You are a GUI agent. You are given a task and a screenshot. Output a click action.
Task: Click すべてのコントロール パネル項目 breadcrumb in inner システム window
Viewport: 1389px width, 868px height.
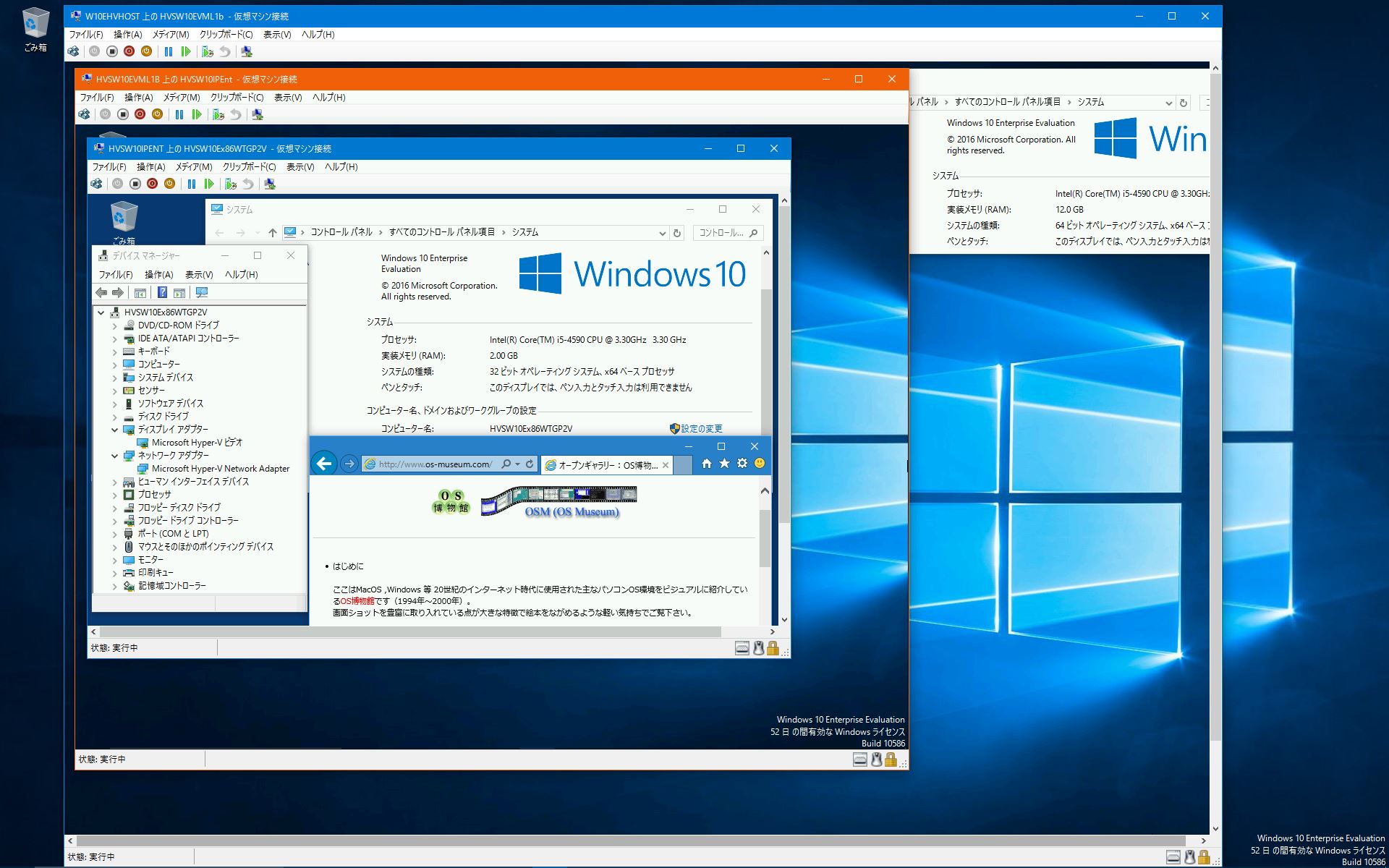pos(442,232)
